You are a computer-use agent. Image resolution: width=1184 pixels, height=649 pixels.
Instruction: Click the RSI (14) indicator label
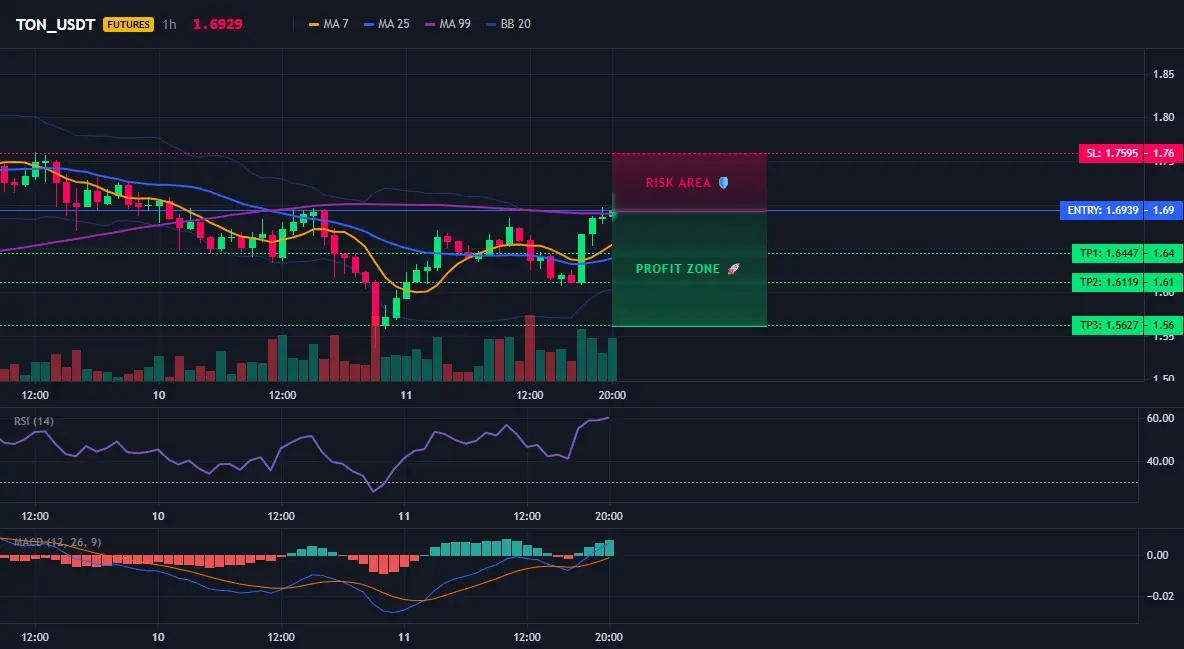34,421
